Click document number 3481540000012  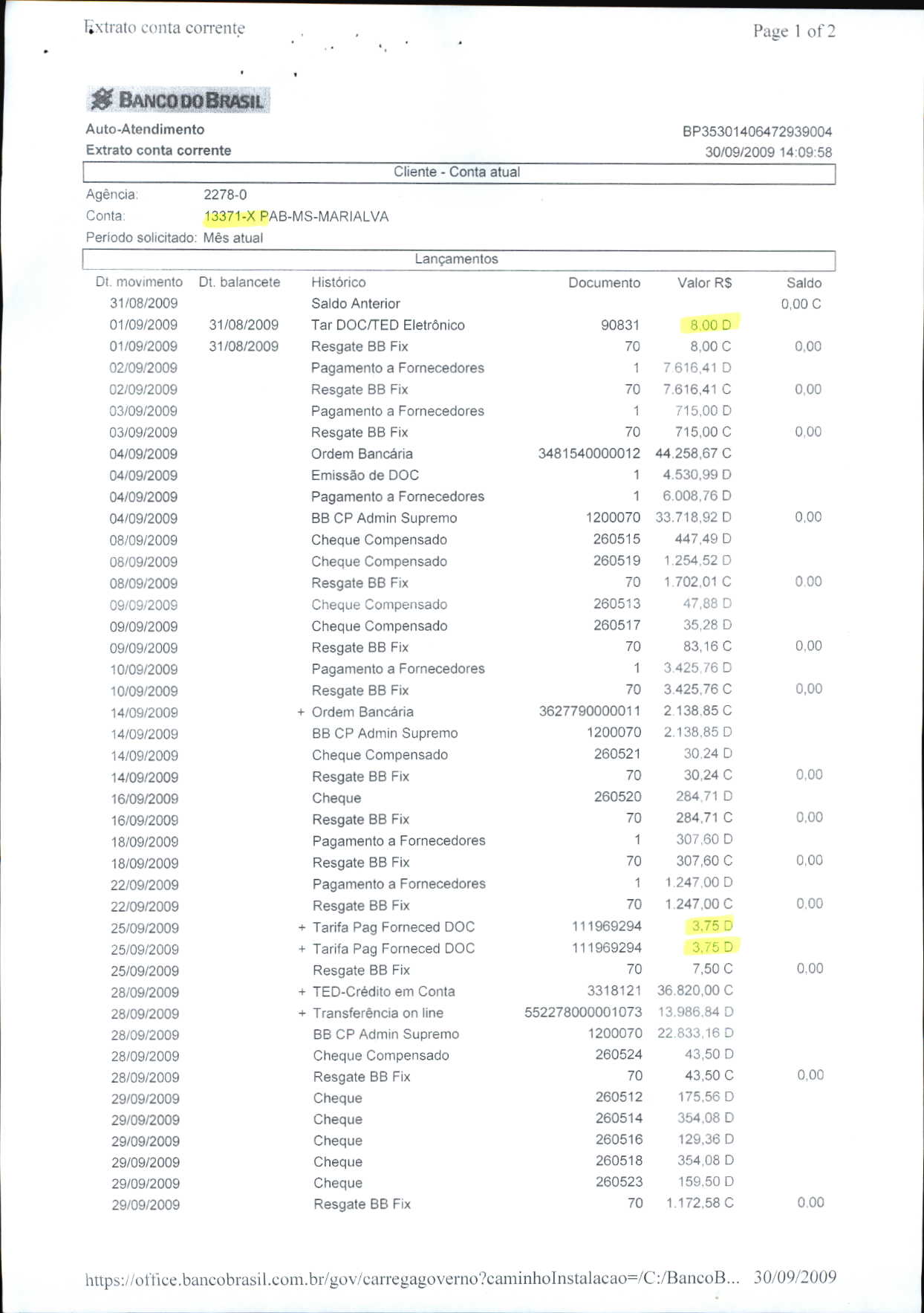pos(589,453)
